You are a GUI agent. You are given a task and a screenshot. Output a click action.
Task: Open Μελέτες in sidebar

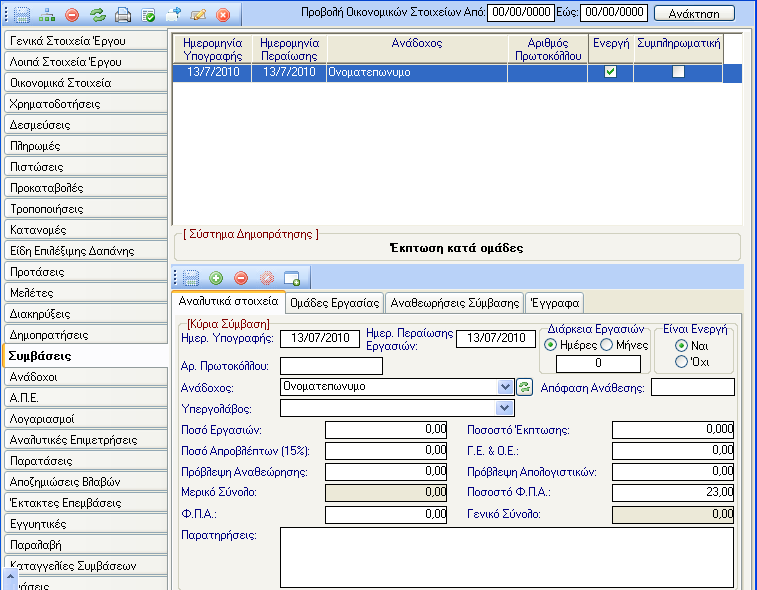(x=86, y=293)
